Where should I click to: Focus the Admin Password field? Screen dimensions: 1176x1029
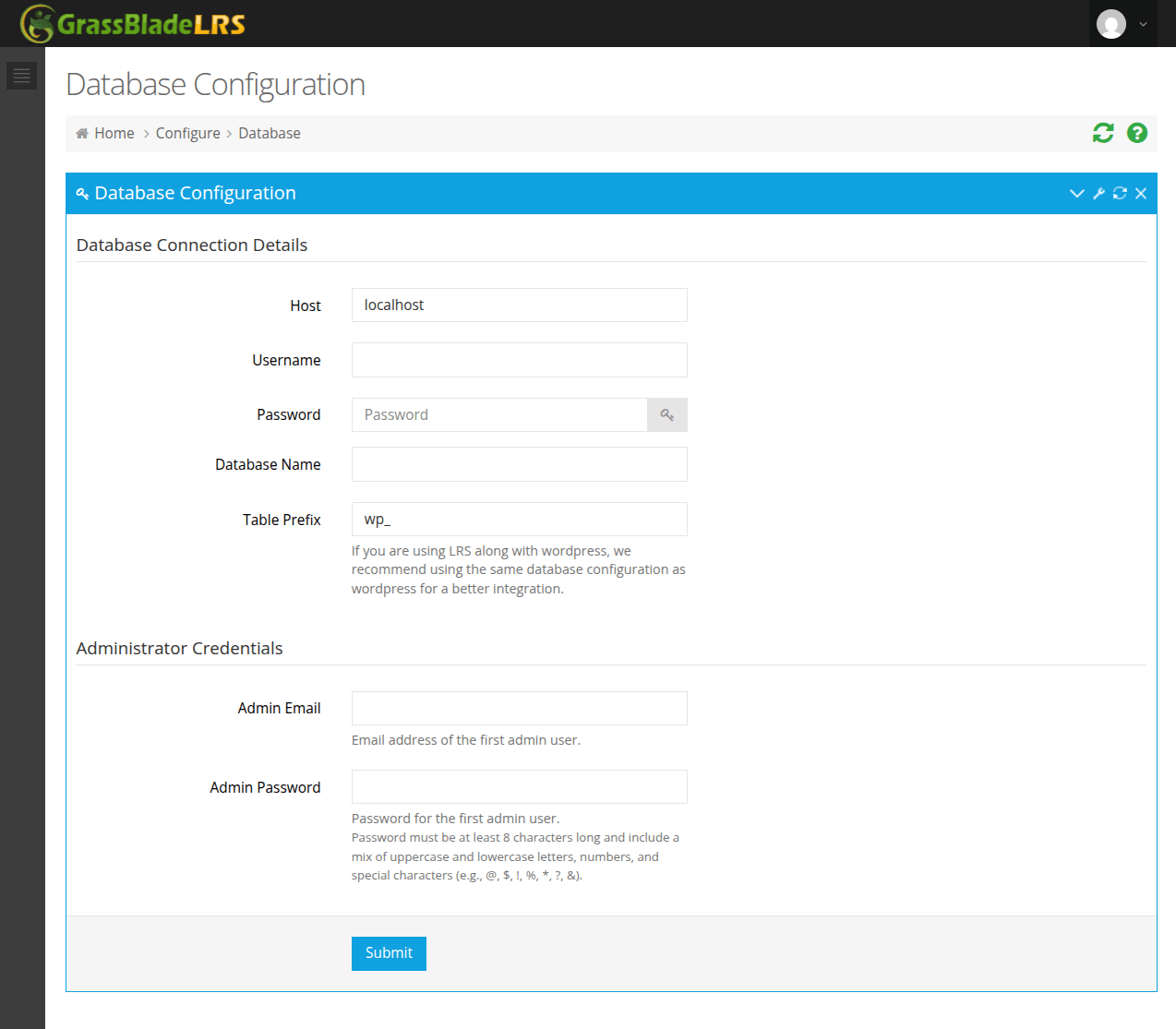click(520, 787)
